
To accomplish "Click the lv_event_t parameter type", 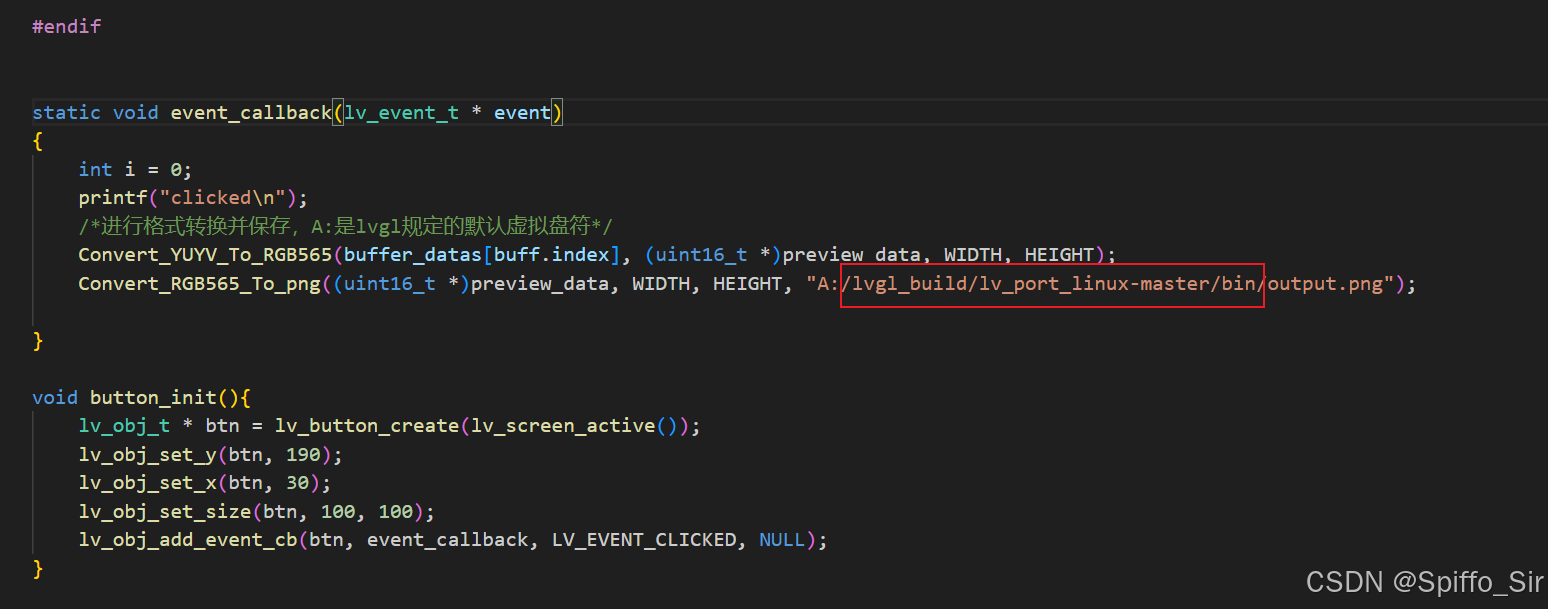I will (x=401, y=113).
